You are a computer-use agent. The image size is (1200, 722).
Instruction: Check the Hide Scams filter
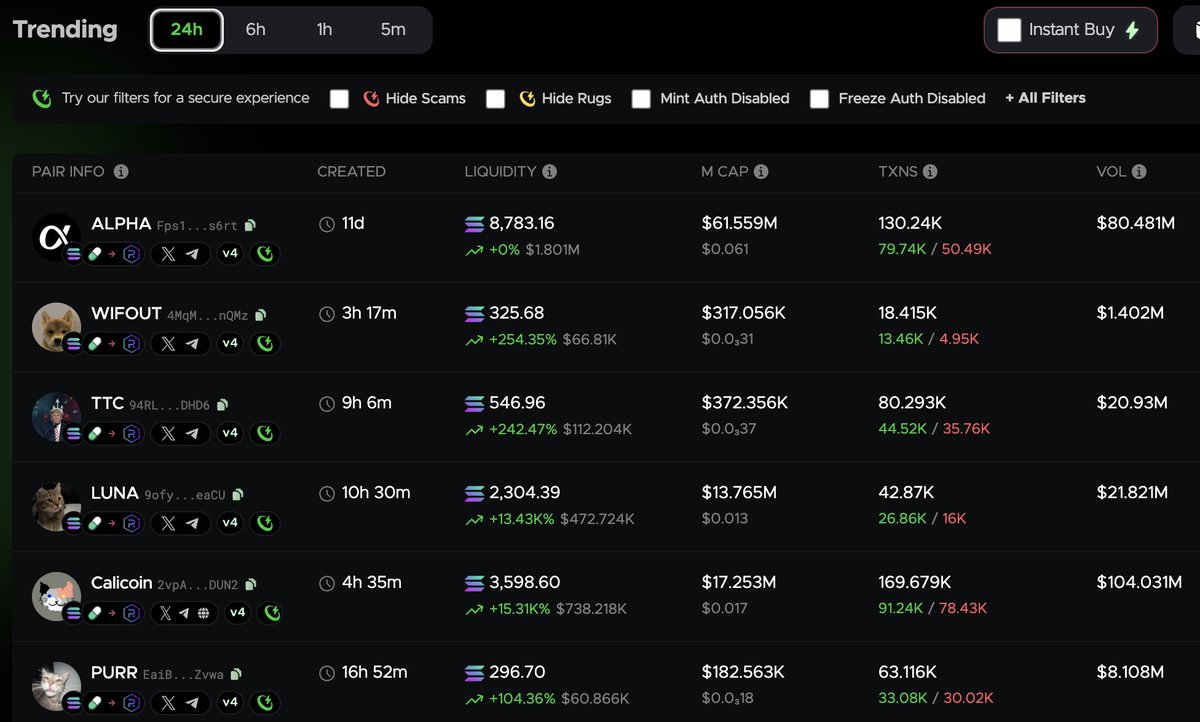coord(340,99)
